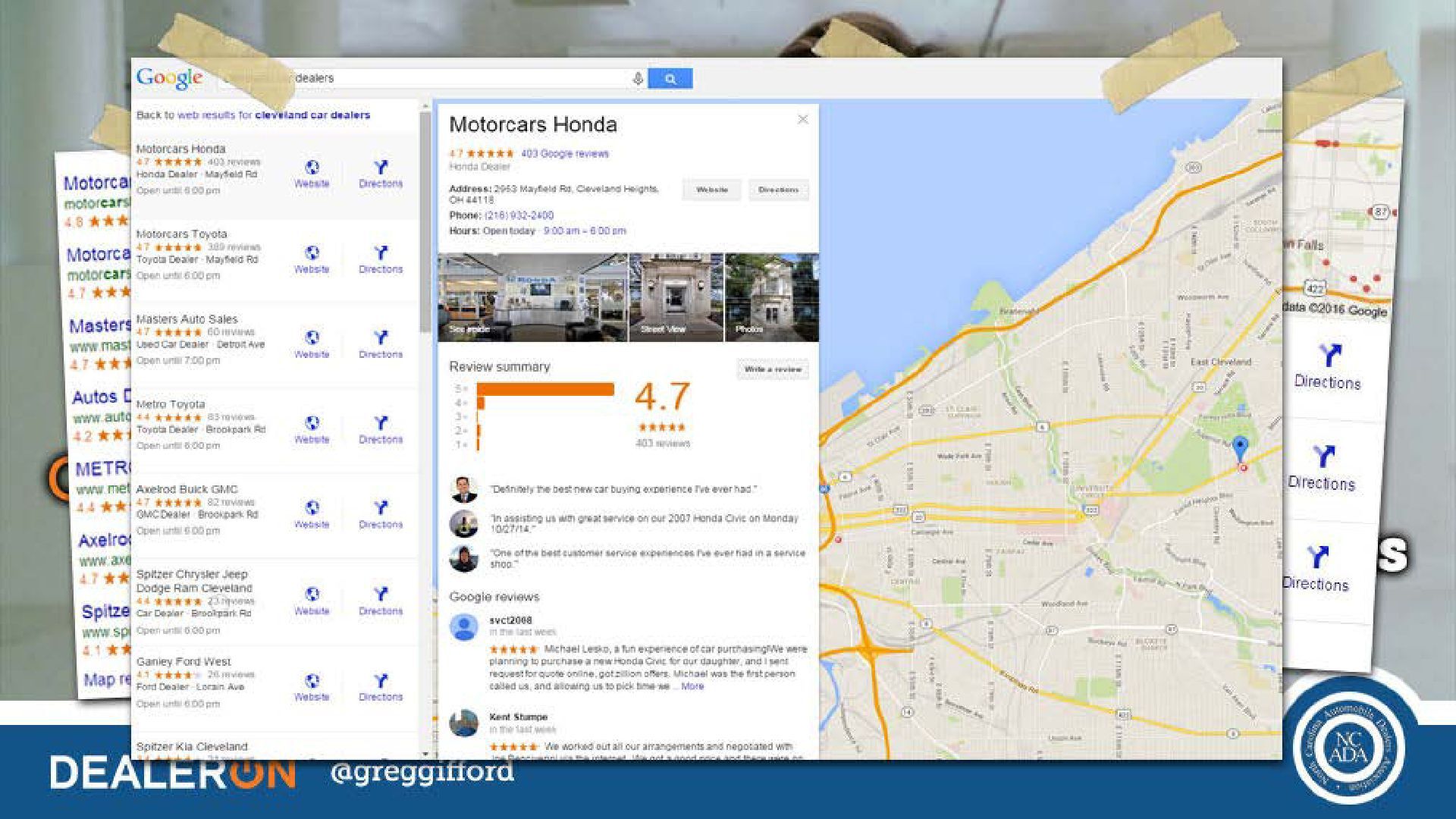Expand review with More link

pyautogui.click(x=692, y=686)
